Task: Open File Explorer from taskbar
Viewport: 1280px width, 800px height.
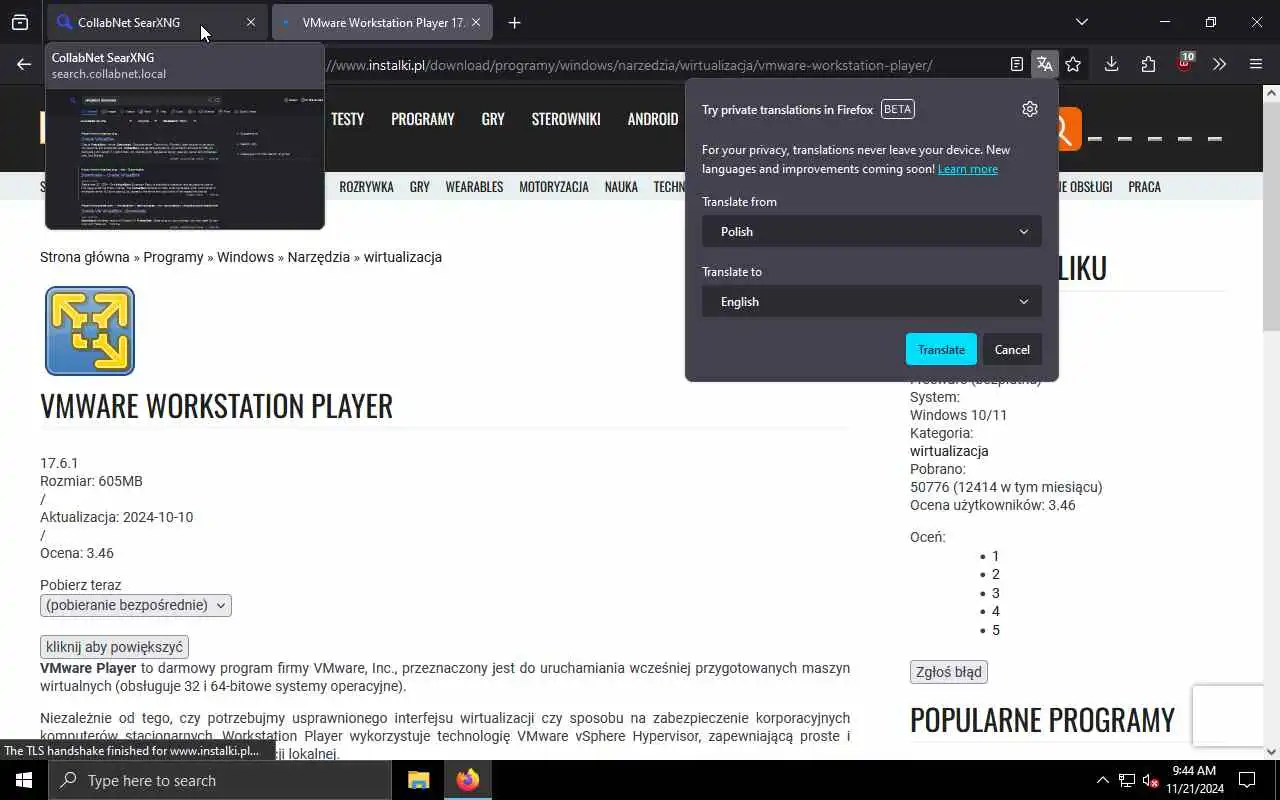Action: pos(418,780)
